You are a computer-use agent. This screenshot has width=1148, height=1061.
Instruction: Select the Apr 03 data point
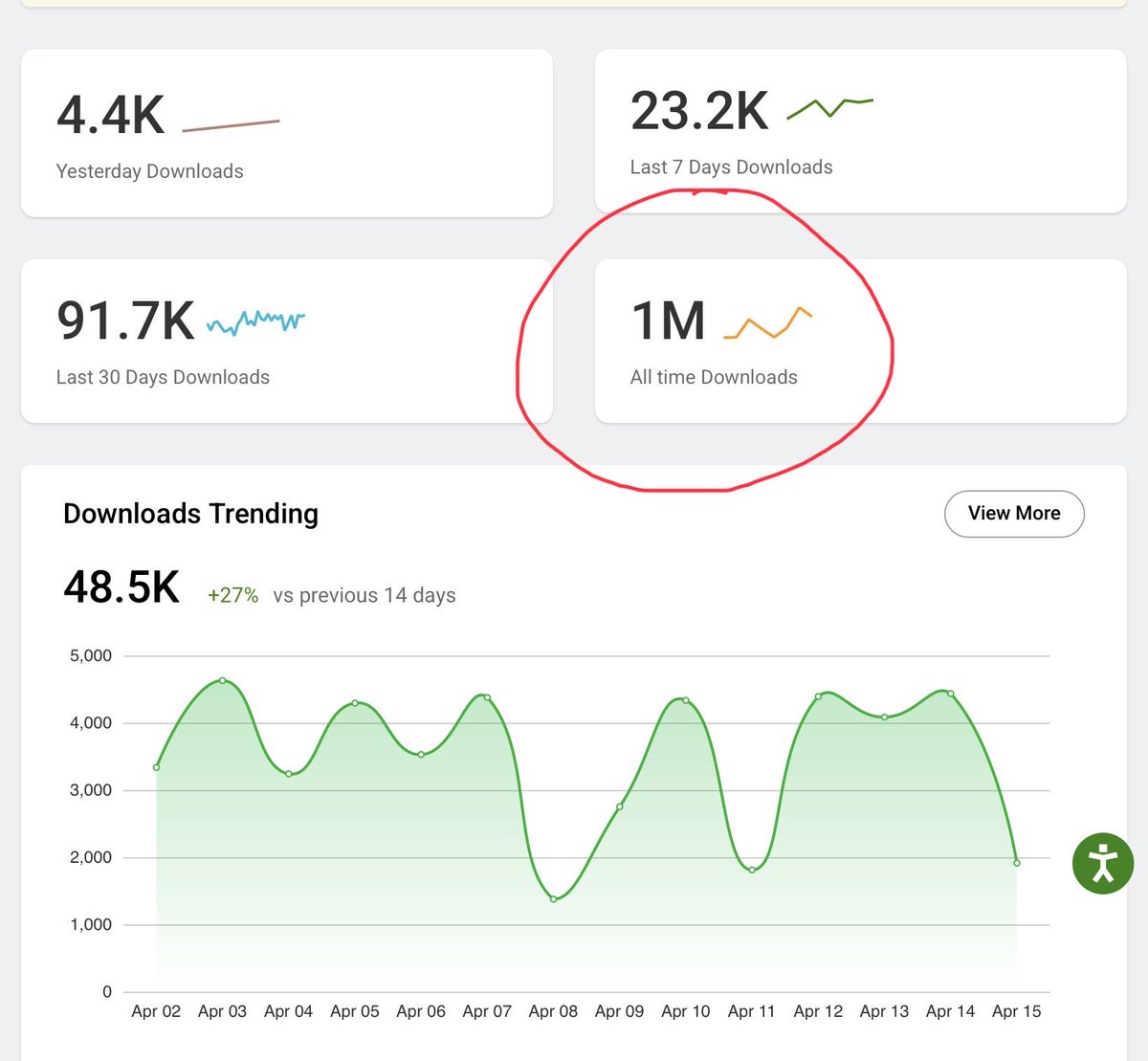223,680
